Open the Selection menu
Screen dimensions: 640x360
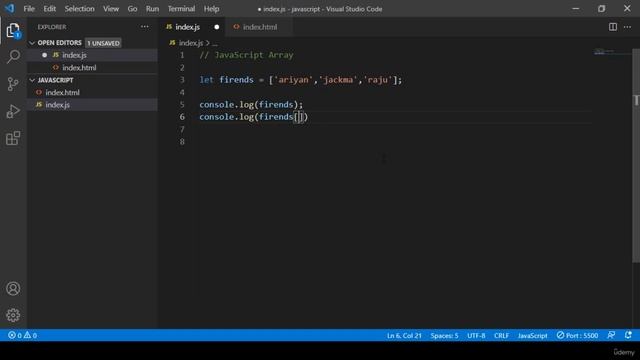(79, 9)
